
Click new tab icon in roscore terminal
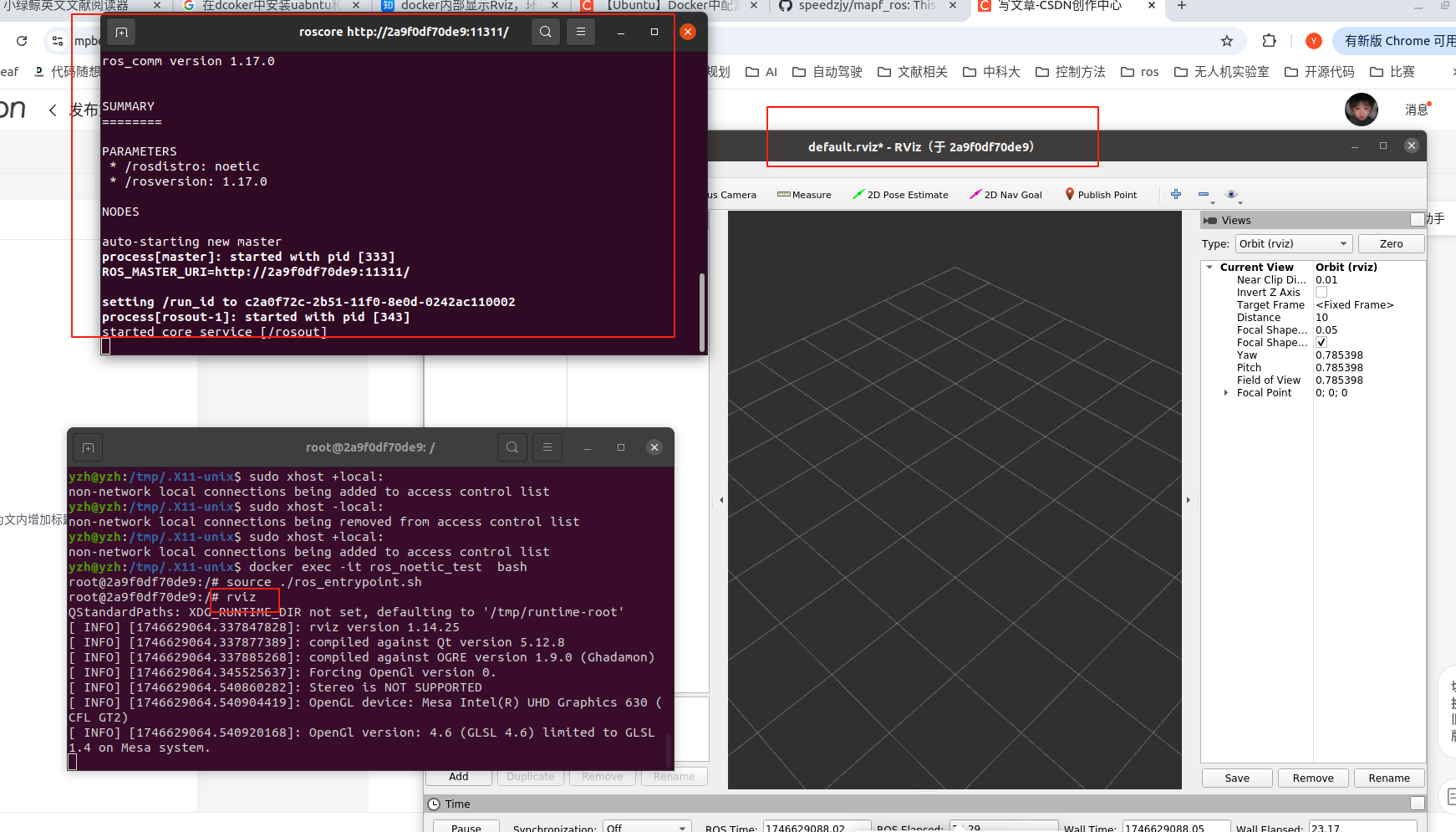(x=121, y=33)
